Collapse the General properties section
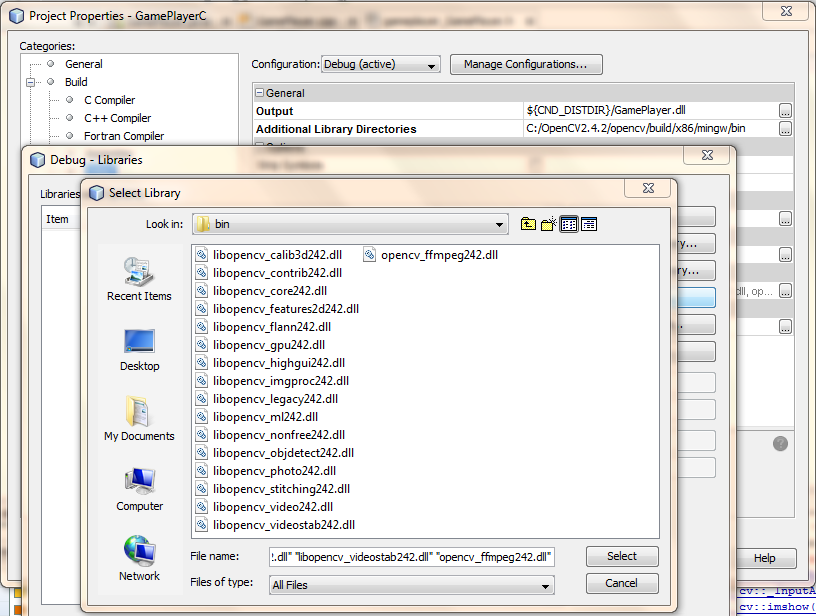 (x=260, y=93)
